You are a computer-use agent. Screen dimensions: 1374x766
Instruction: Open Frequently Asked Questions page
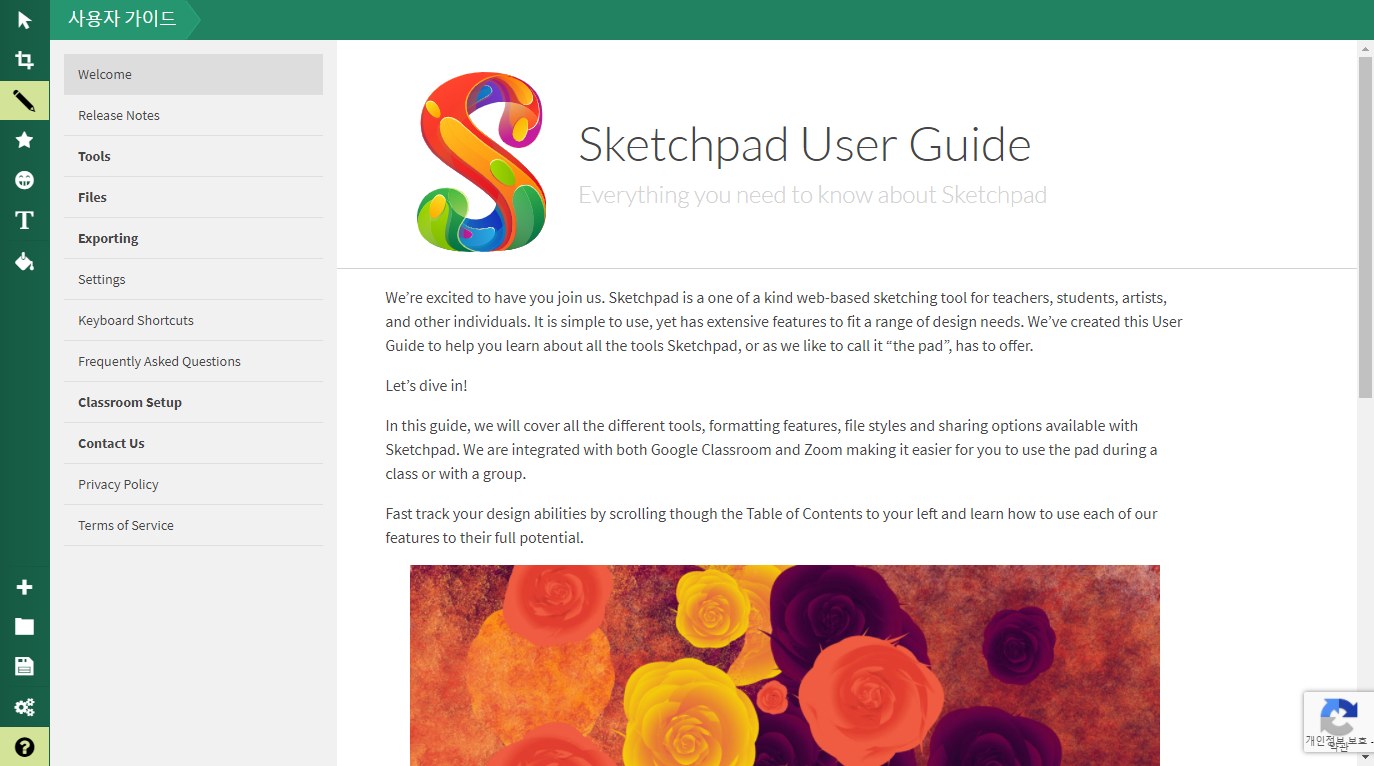click(193, 361)
